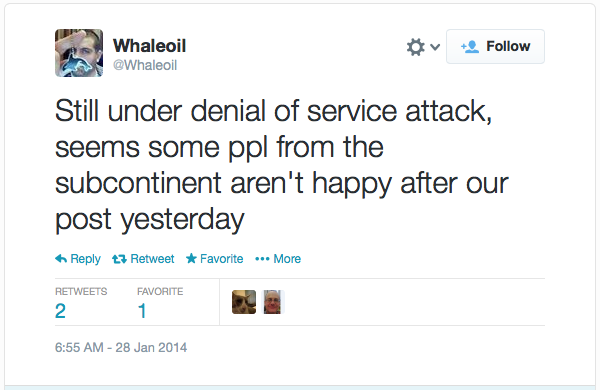Follow the Whaleoil account
Screen dimensions: 600x390
click(x=495, y=46)
